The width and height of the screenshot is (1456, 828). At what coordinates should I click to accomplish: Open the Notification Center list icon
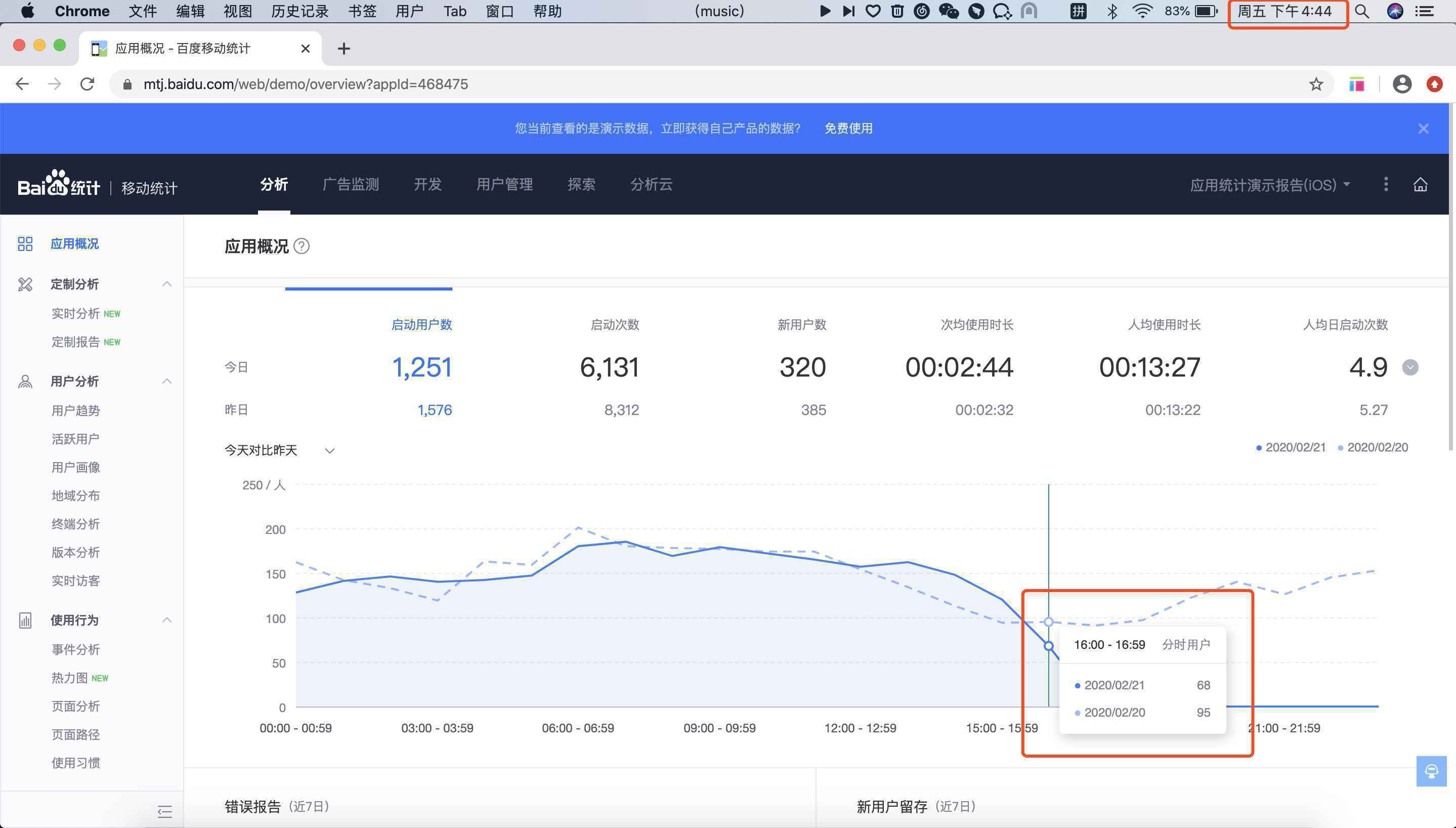point(1424,11)
